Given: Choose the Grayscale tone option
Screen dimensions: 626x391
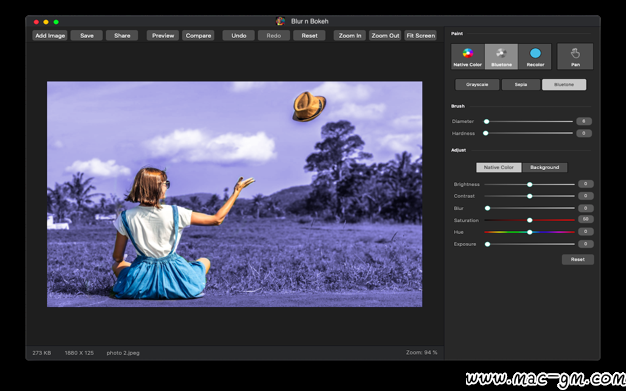Looking at the screenshot, I should pyautogui.click(x=477, y=85).
